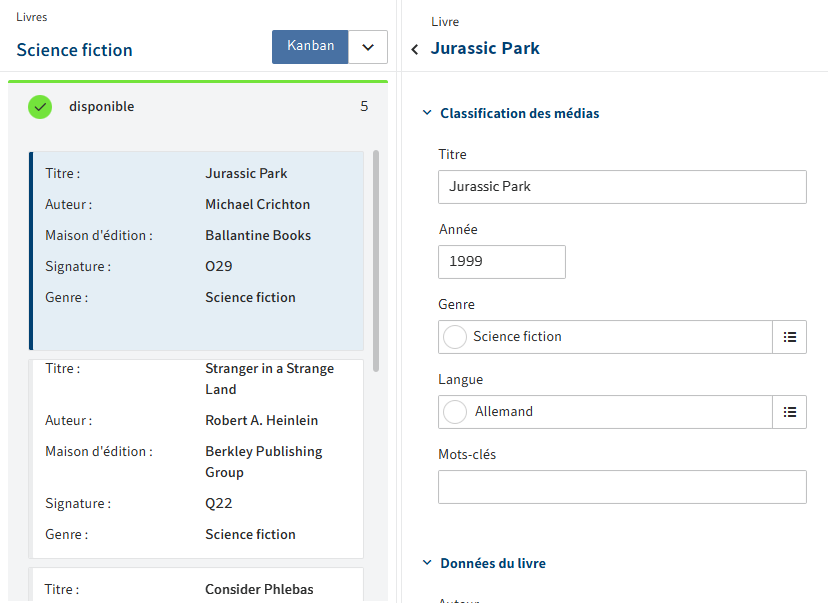Click the back arrow beside Jurassic Park

[x=415, y=49]
